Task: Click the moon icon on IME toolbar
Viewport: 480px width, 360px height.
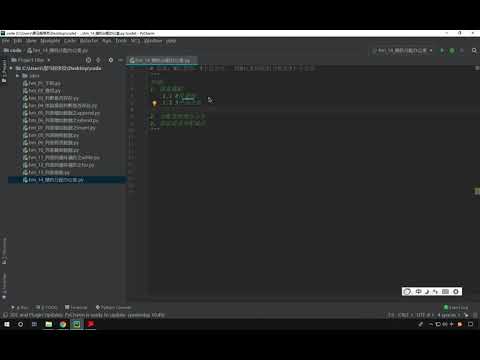Action: [427, 292]
